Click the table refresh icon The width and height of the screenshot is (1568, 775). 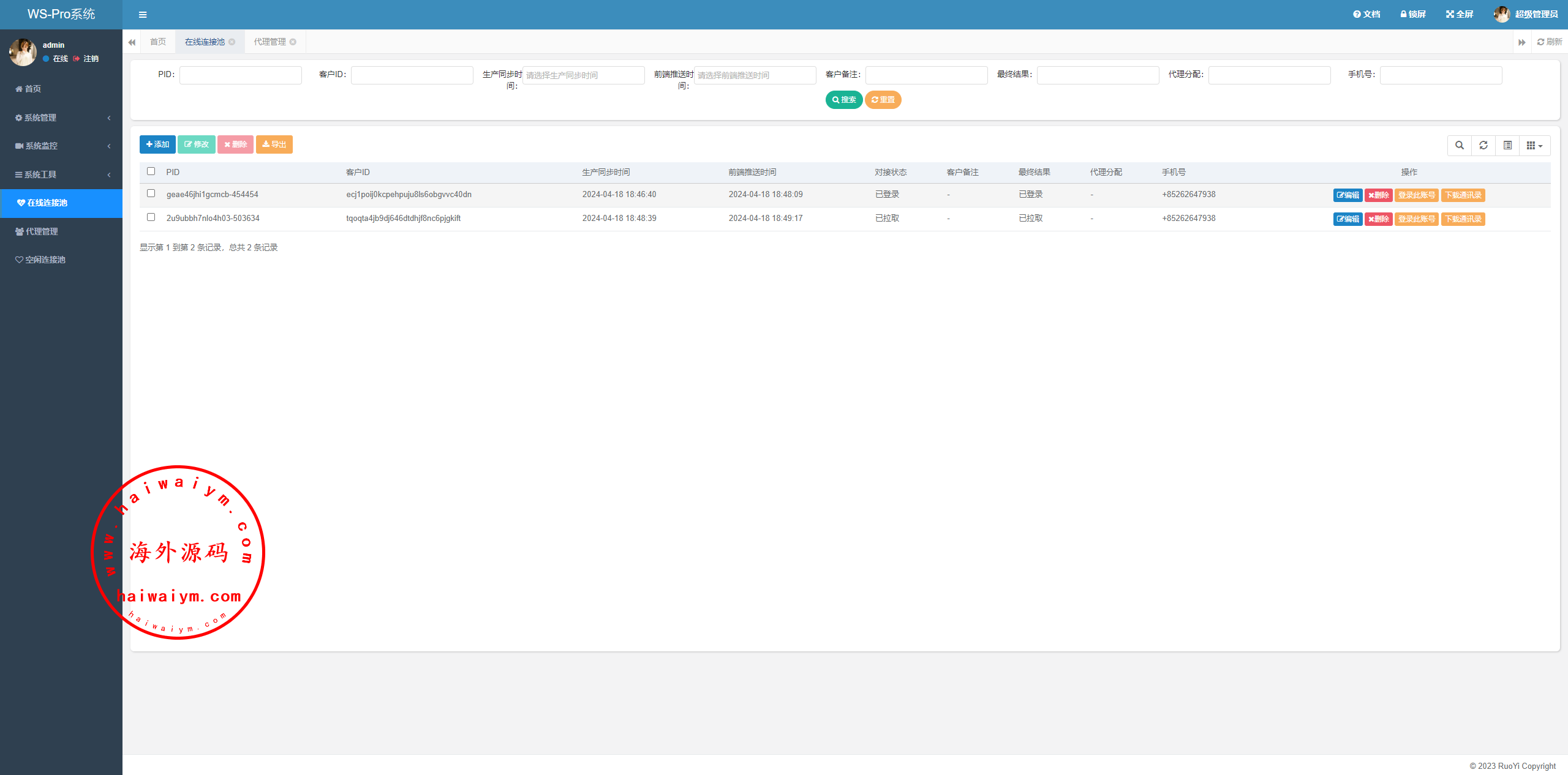click(1483, 145)
